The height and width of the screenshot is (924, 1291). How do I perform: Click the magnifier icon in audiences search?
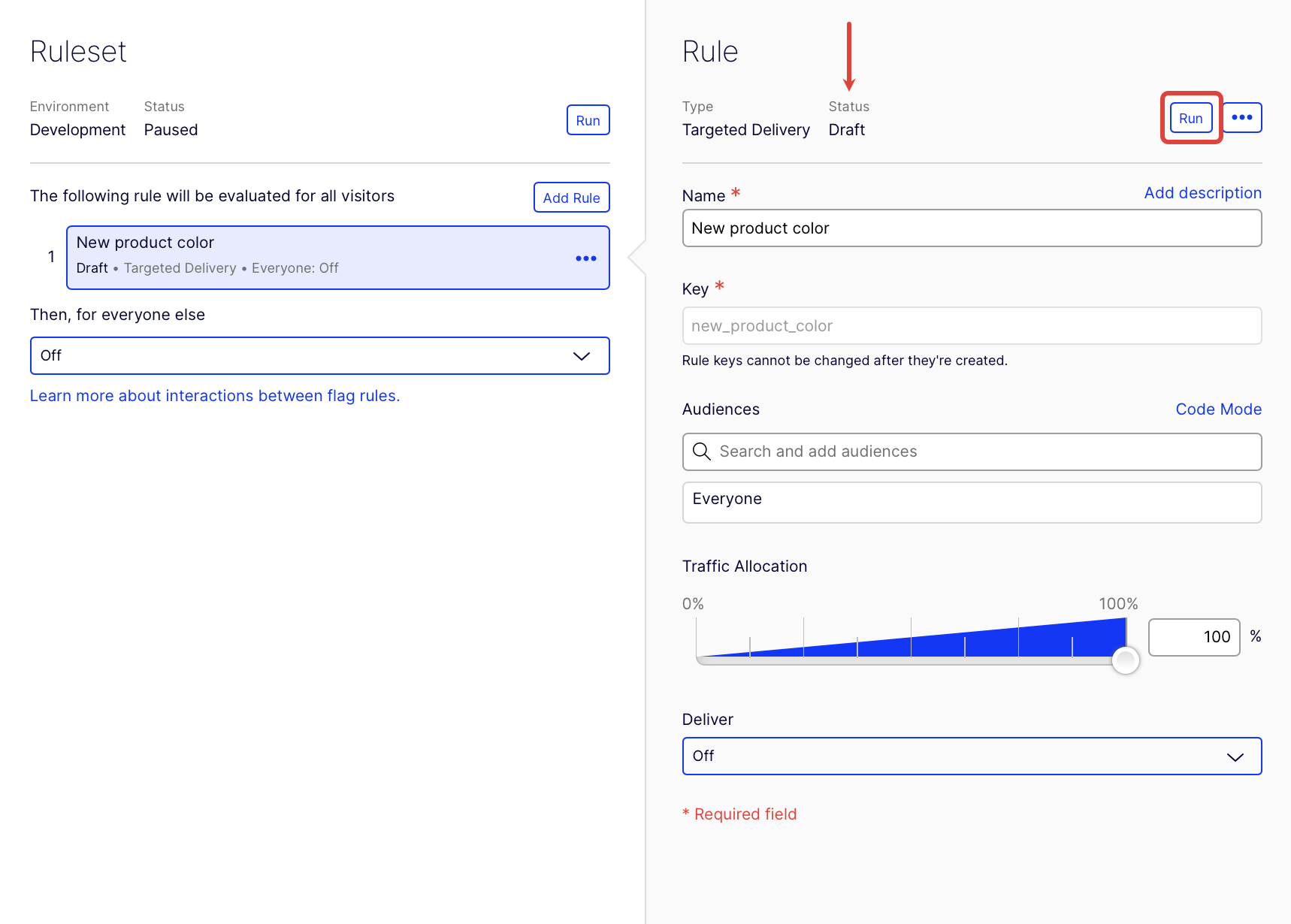[701, 451]
